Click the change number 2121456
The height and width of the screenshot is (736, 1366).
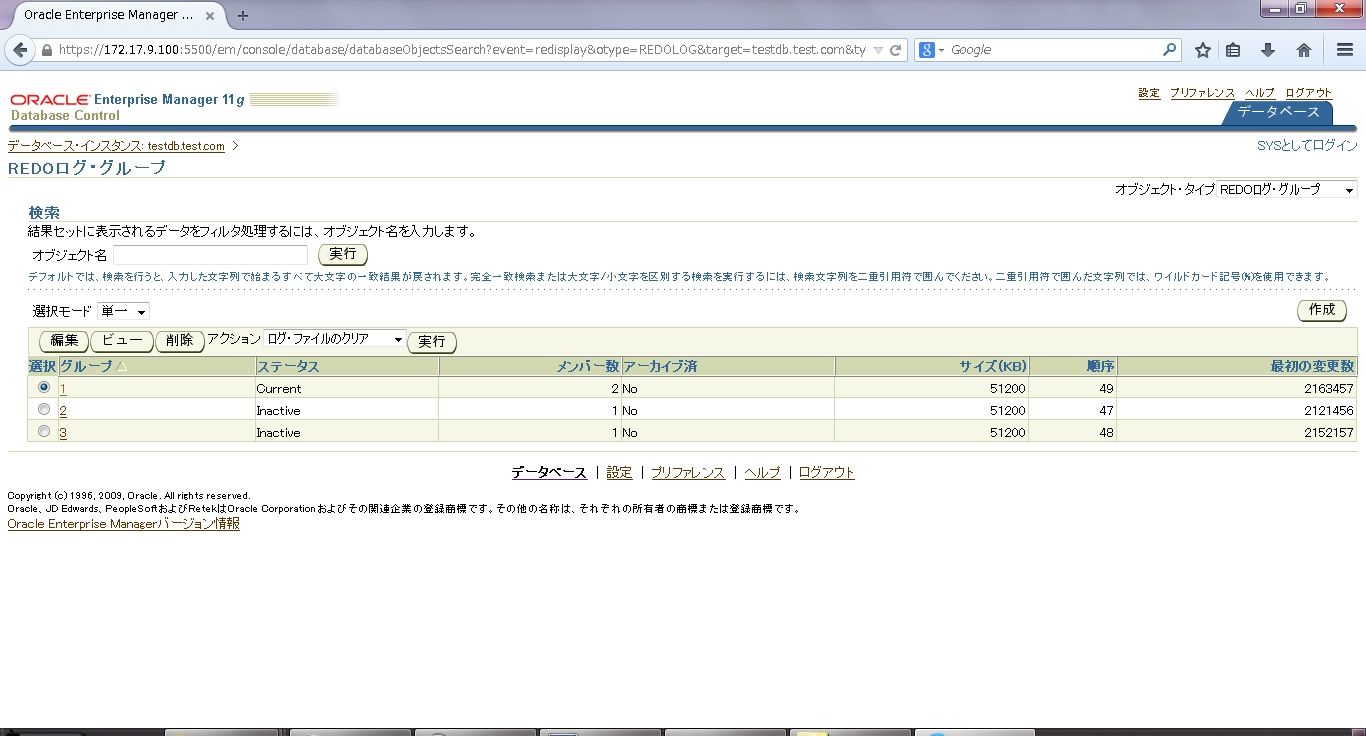coord(1328,410)
